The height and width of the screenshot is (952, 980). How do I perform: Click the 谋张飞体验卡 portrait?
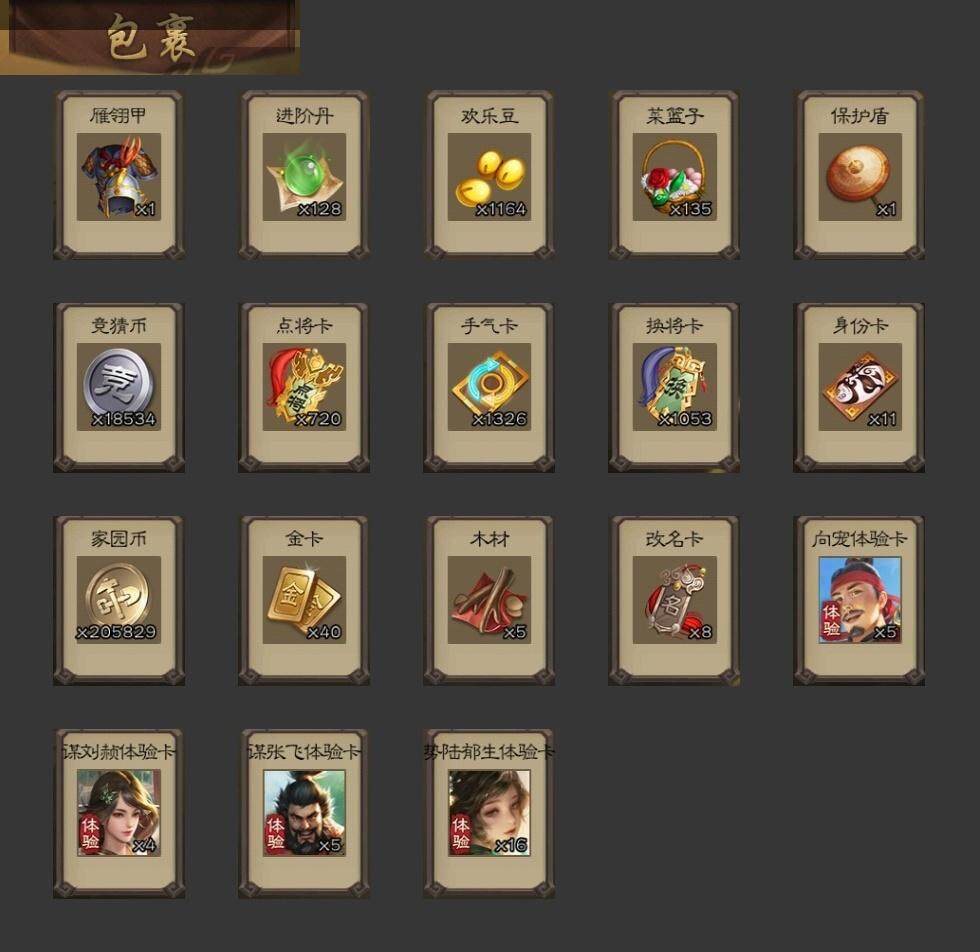coord(304,813)
